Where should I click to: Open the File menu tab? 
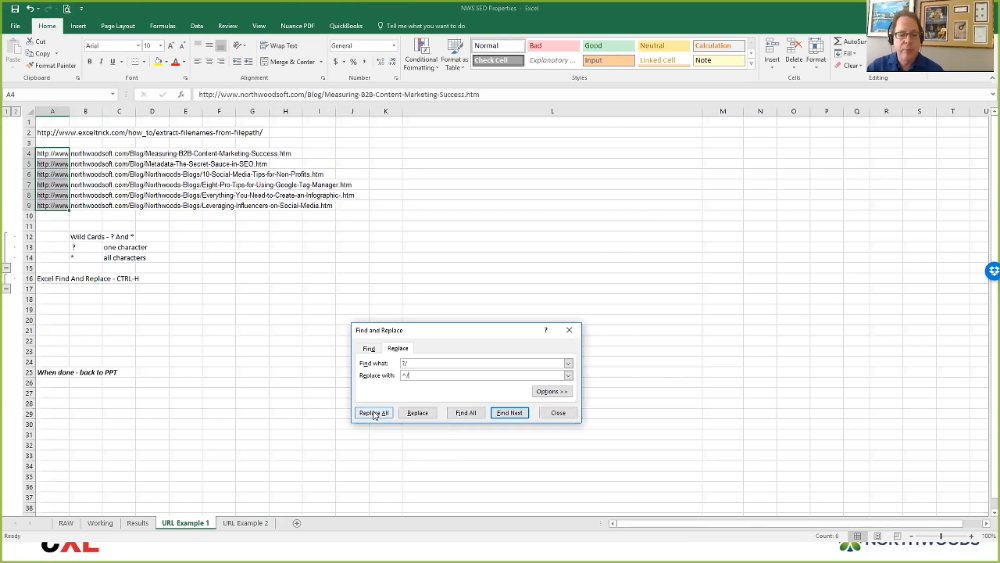pos(15,26)
